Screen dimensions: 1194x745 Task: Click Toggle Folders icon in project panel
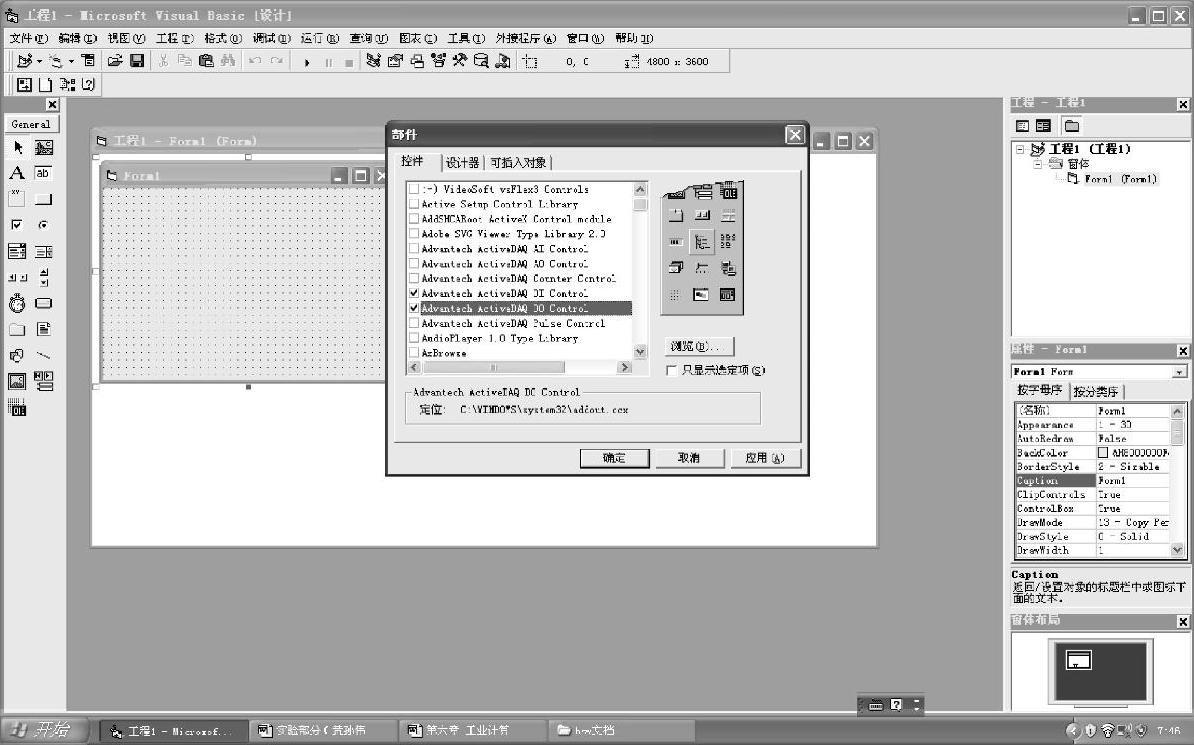point(1072,126)
